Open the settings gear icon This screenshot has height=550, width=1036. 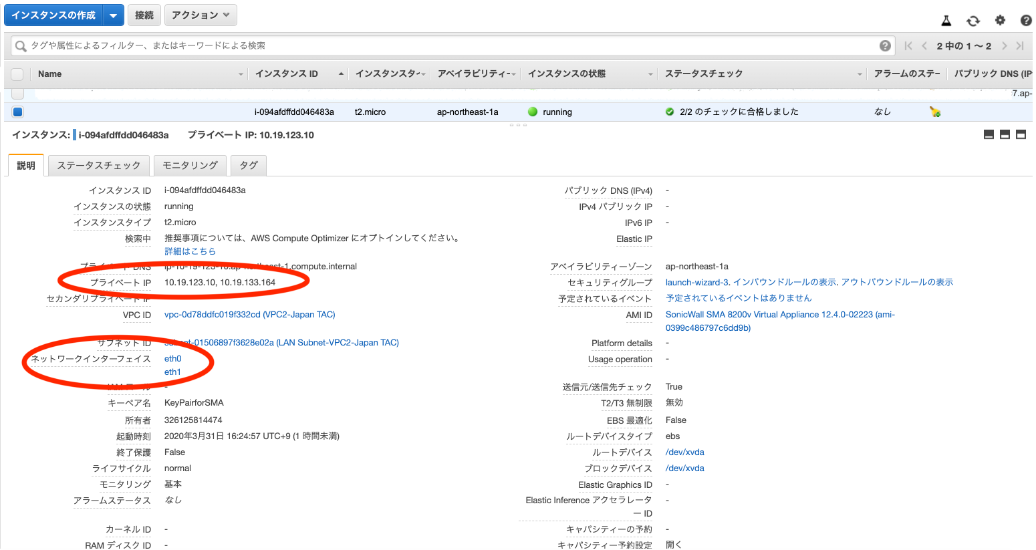[999, 20]
